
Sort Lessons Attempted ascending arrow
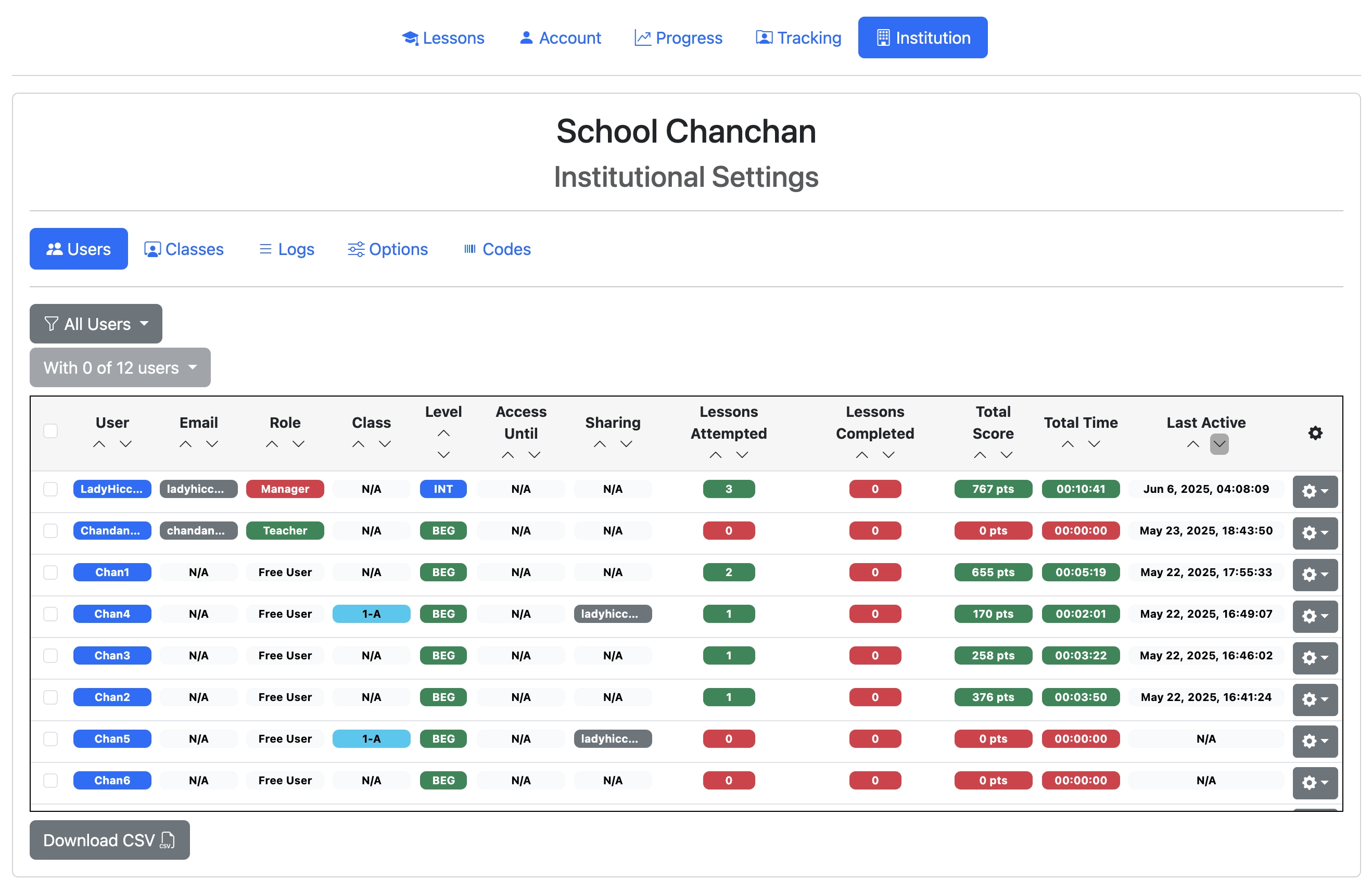715,455
